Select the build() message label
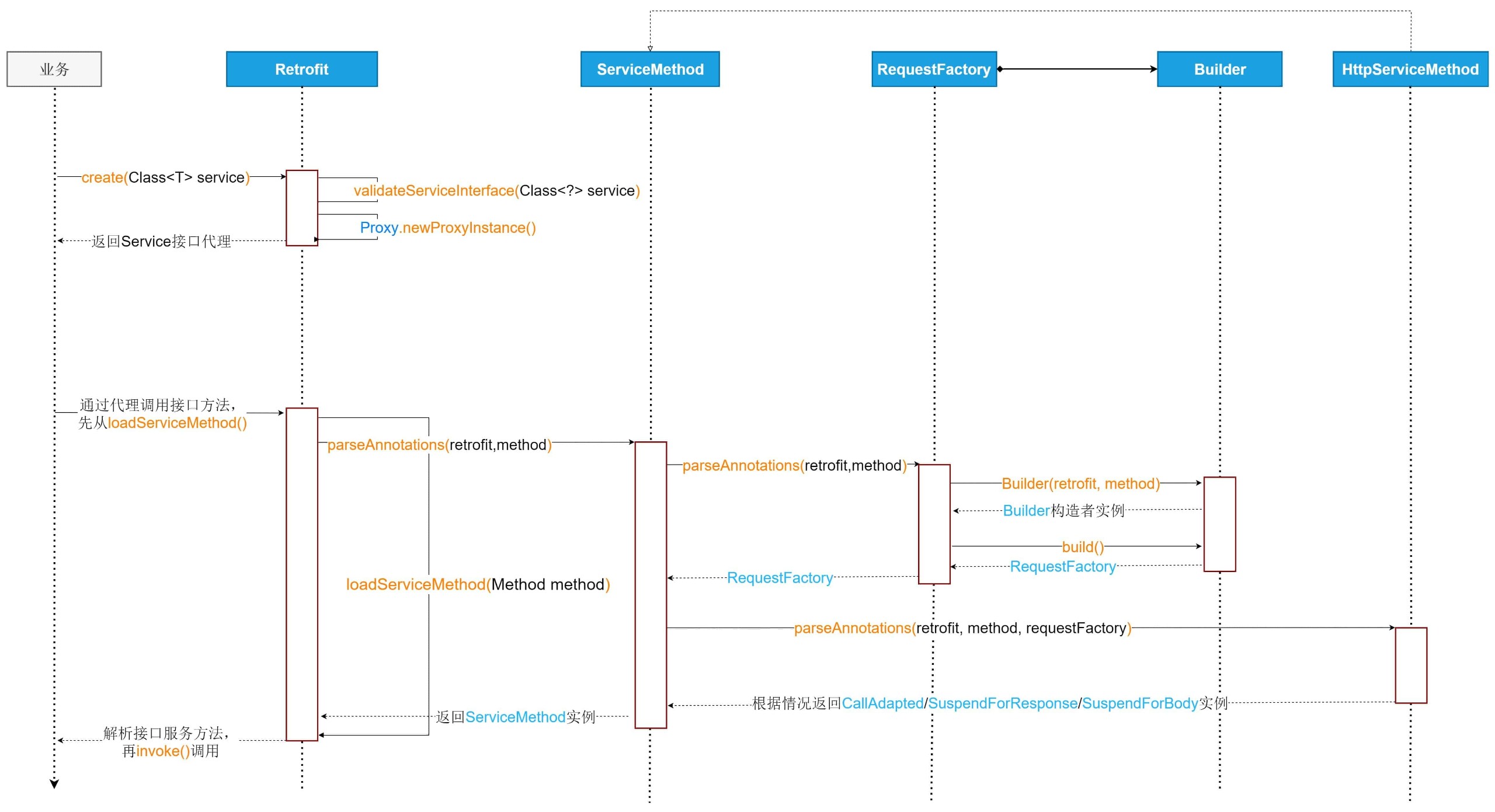This screenshot has width=1495, height=812. 1083,547
